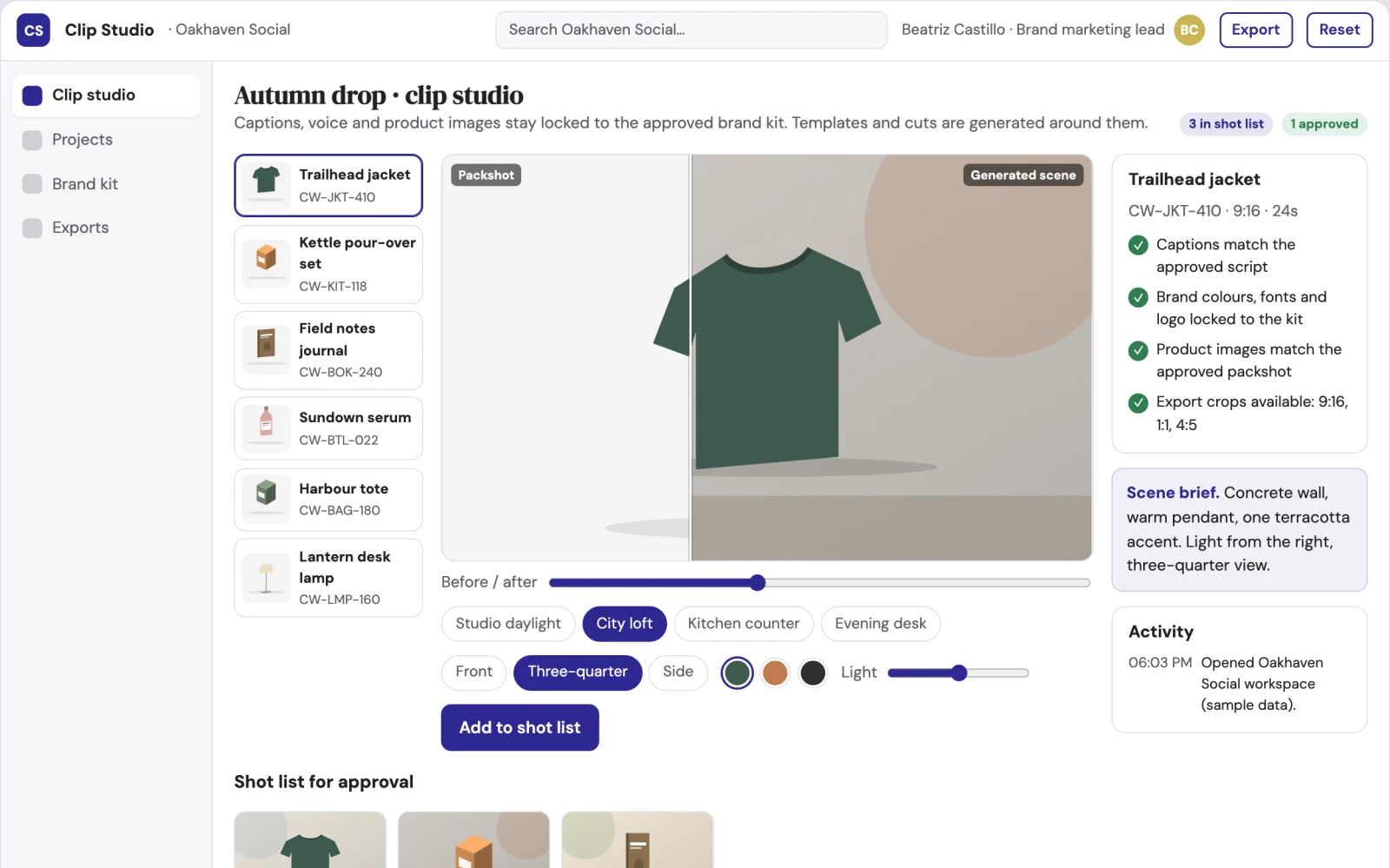Click the CS app logo icon

coord(33,30)
